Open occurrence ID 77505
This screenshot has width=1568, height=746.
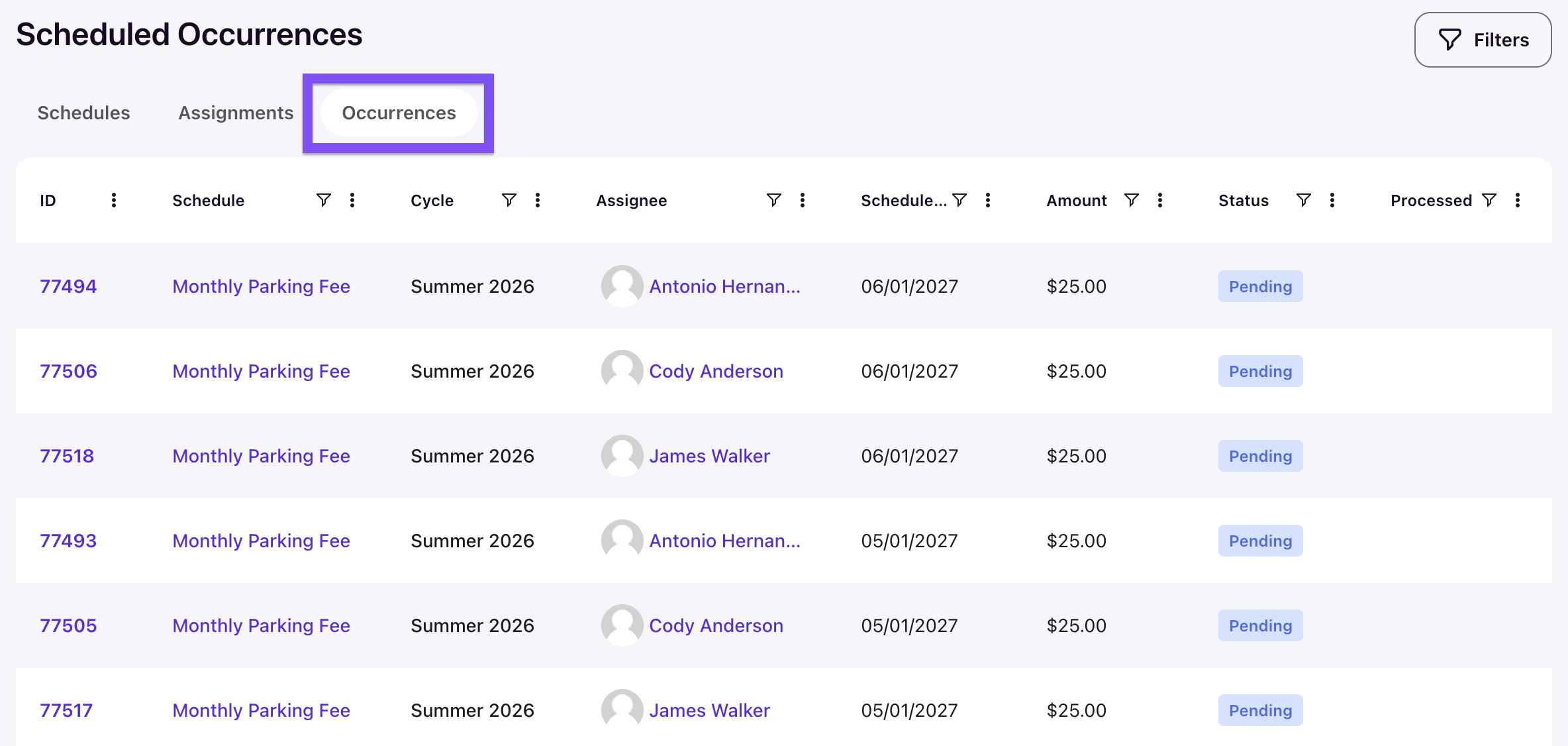tap(68, 625)
